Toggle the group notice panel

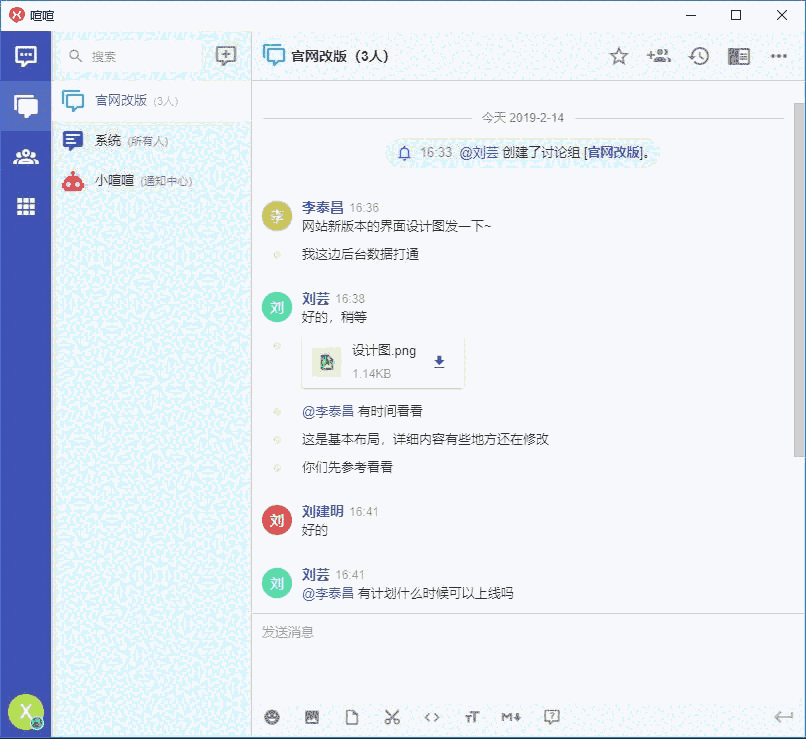coord(739,56)
